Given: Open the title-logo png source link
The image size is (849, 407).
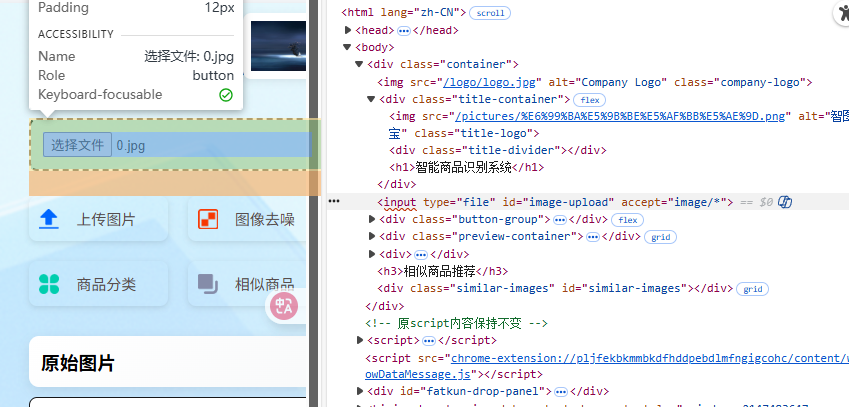Looking at the screenshot, I should [x=620, y=116].
